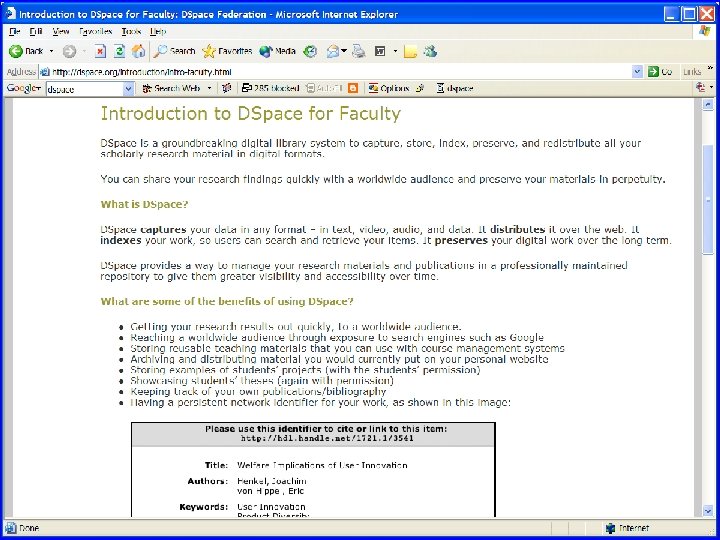Click the Done status bar text

(29, 528)
